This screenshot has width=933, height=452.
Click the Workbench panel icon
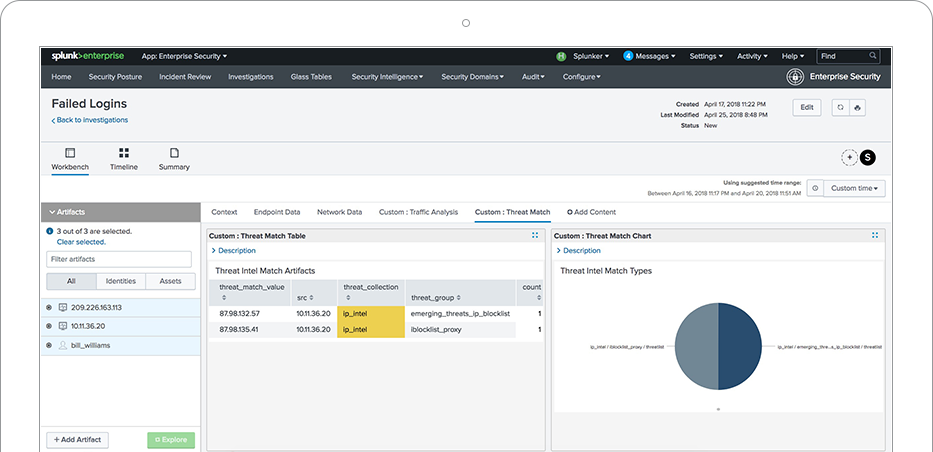pos(70,153)
